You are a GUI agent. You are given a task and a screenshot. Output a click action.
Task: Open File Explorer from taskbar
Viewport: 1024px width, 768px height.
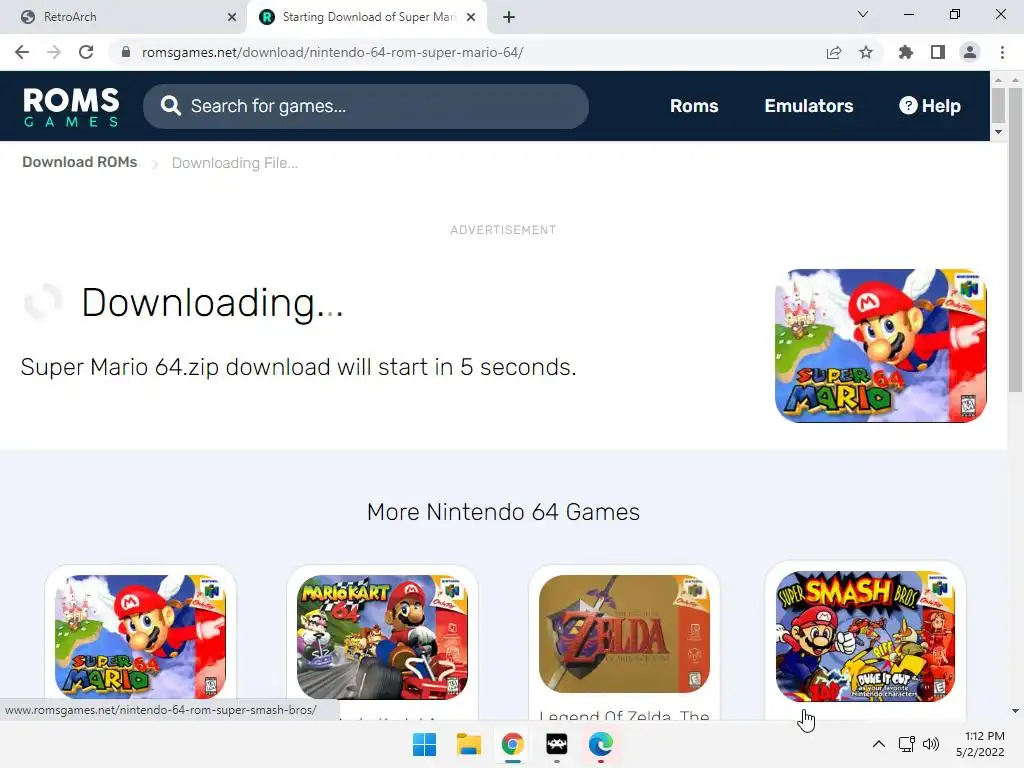[x=468, y=744]
